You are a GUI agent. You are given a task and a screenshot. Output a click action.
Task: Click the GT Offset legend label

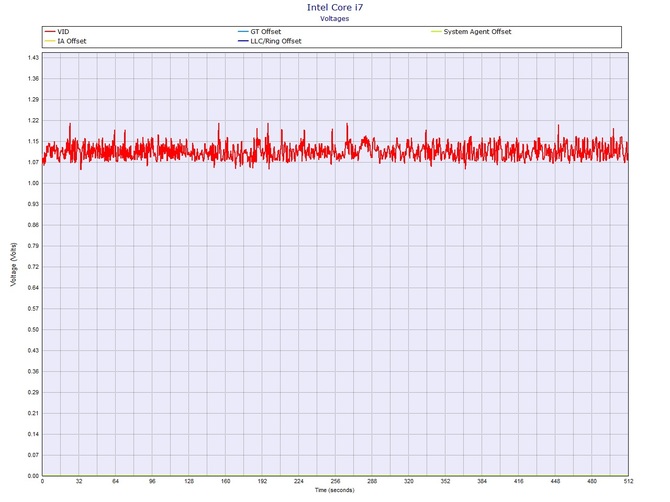266,32
